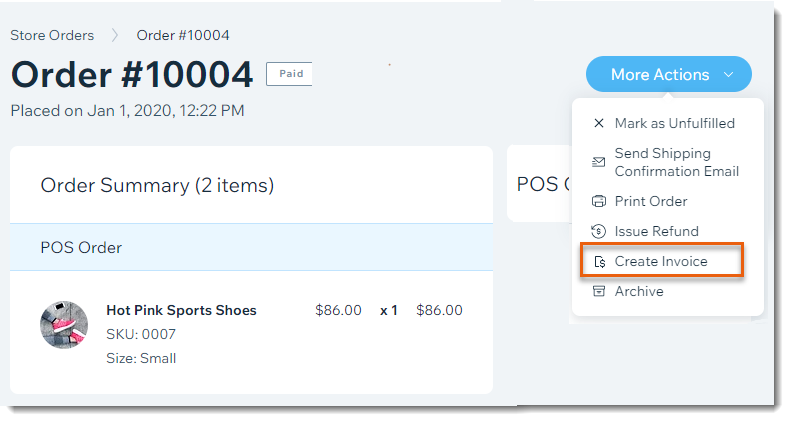Click the X icon beside Mark as Unfulfilled

point(598,123)
